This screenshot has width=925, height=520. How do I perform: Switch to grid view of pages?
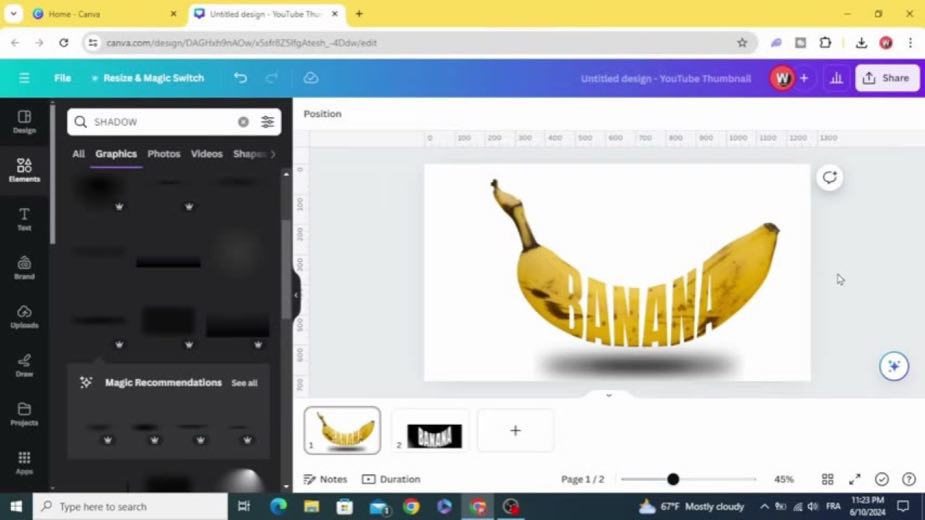[828, 479]
